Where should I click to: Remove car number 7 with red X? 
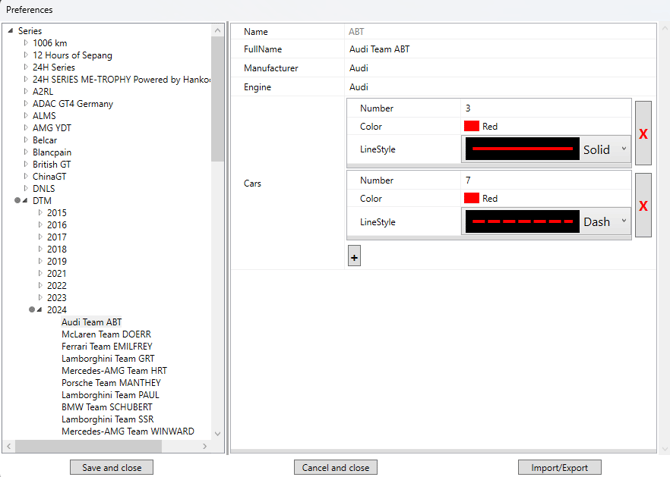tap(643, 205)
